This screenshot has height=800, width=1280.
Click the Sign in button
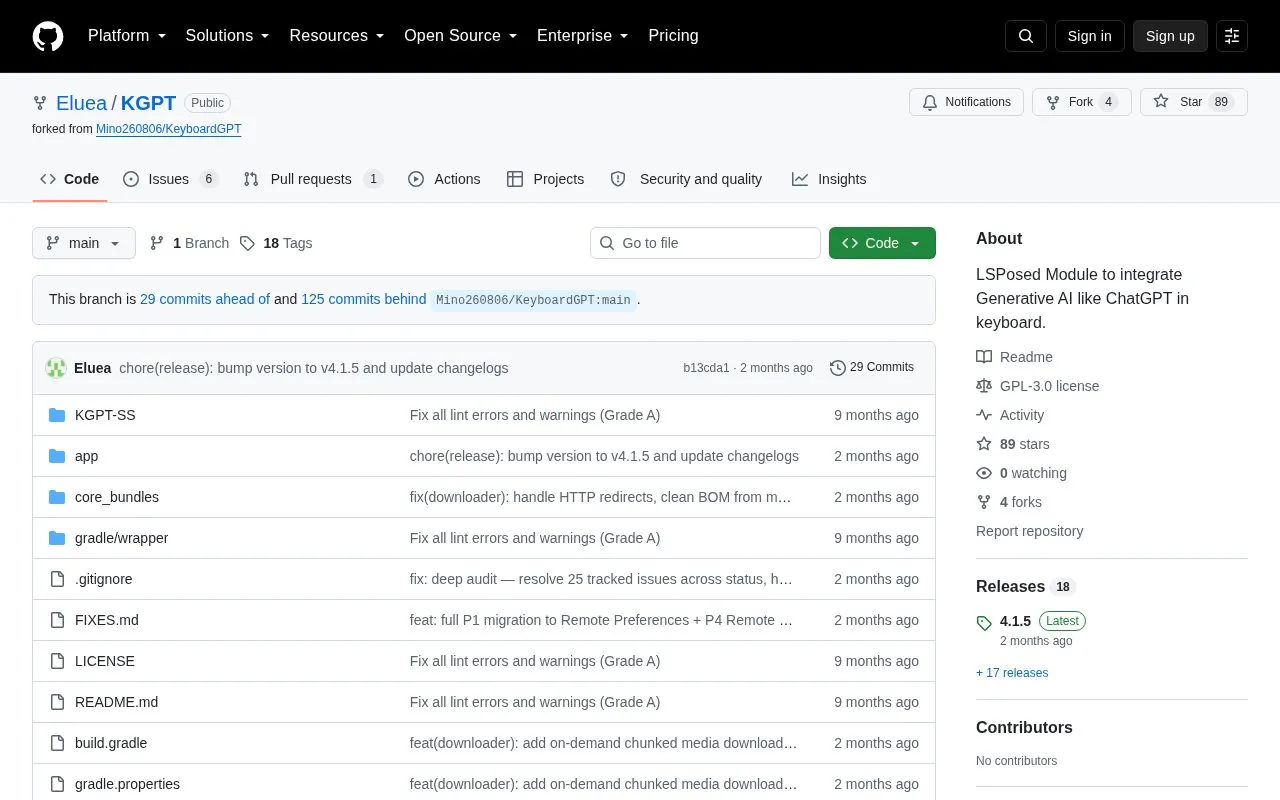pyautogui.click(x=1089, y=36)
